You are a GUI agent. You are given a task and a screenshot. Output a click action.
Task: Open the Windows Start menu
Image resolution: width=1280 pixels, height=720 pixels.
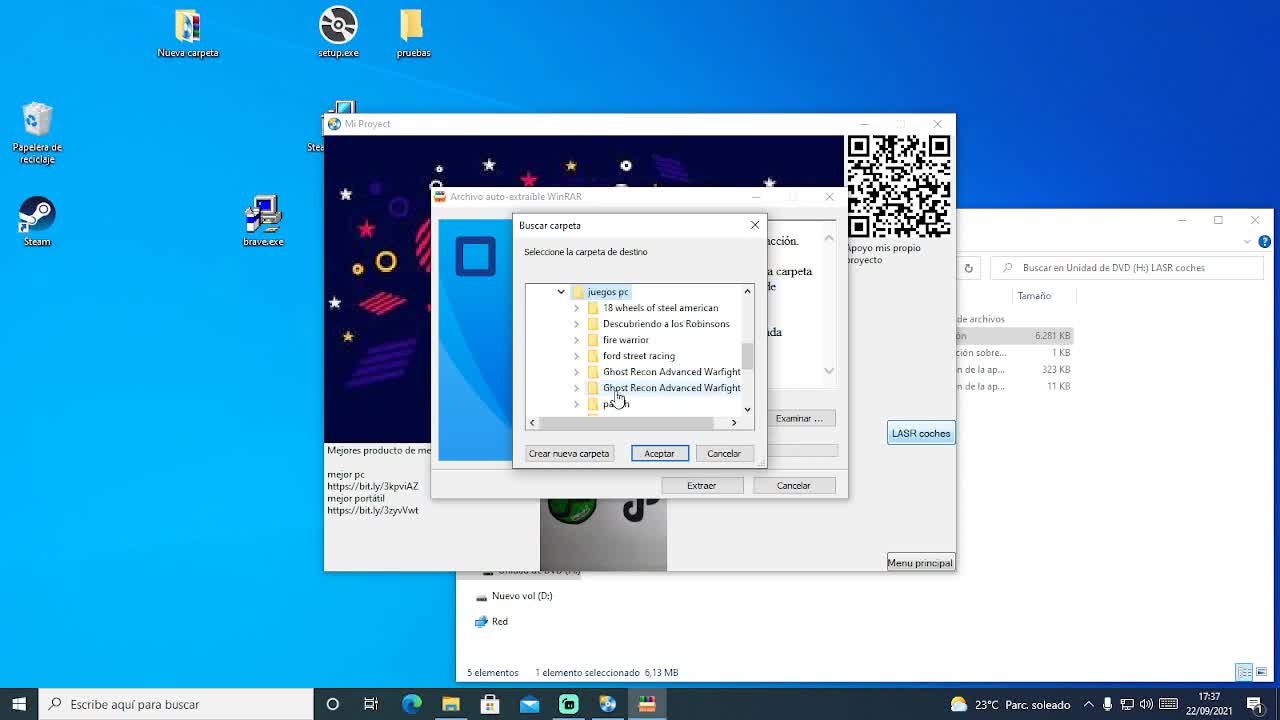(19, 704)
